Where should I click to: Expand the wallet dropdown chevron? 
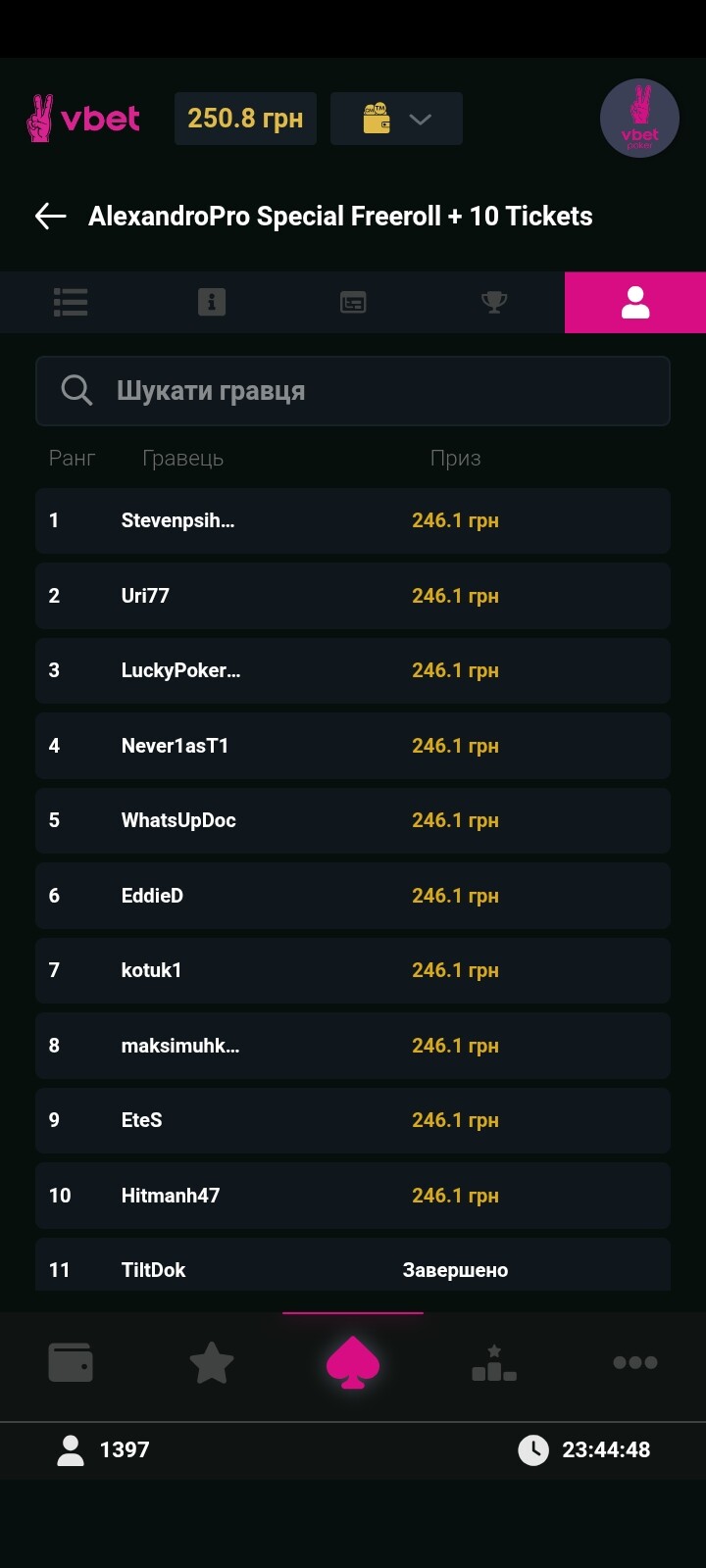(x=420, y=119)
